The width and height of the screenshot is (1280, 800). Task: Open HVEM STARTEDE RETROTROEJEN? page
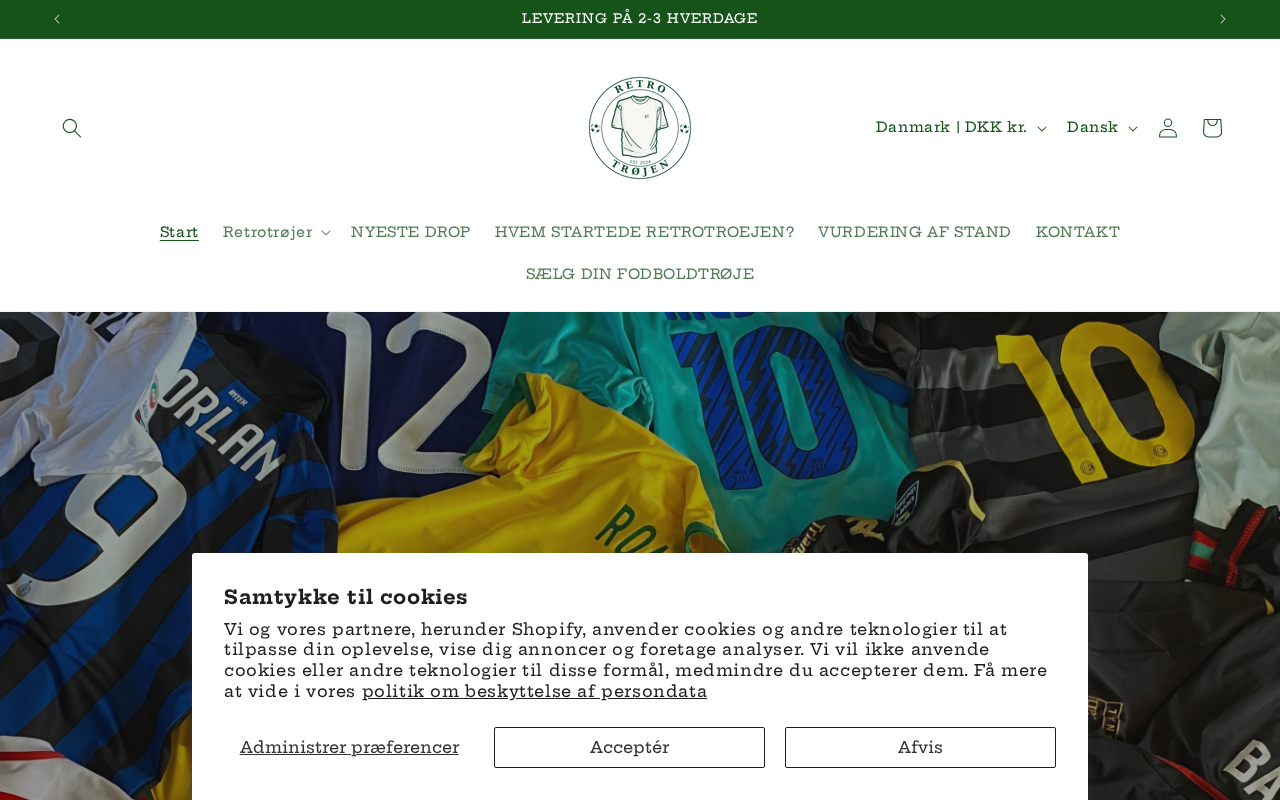coord(644,233)
